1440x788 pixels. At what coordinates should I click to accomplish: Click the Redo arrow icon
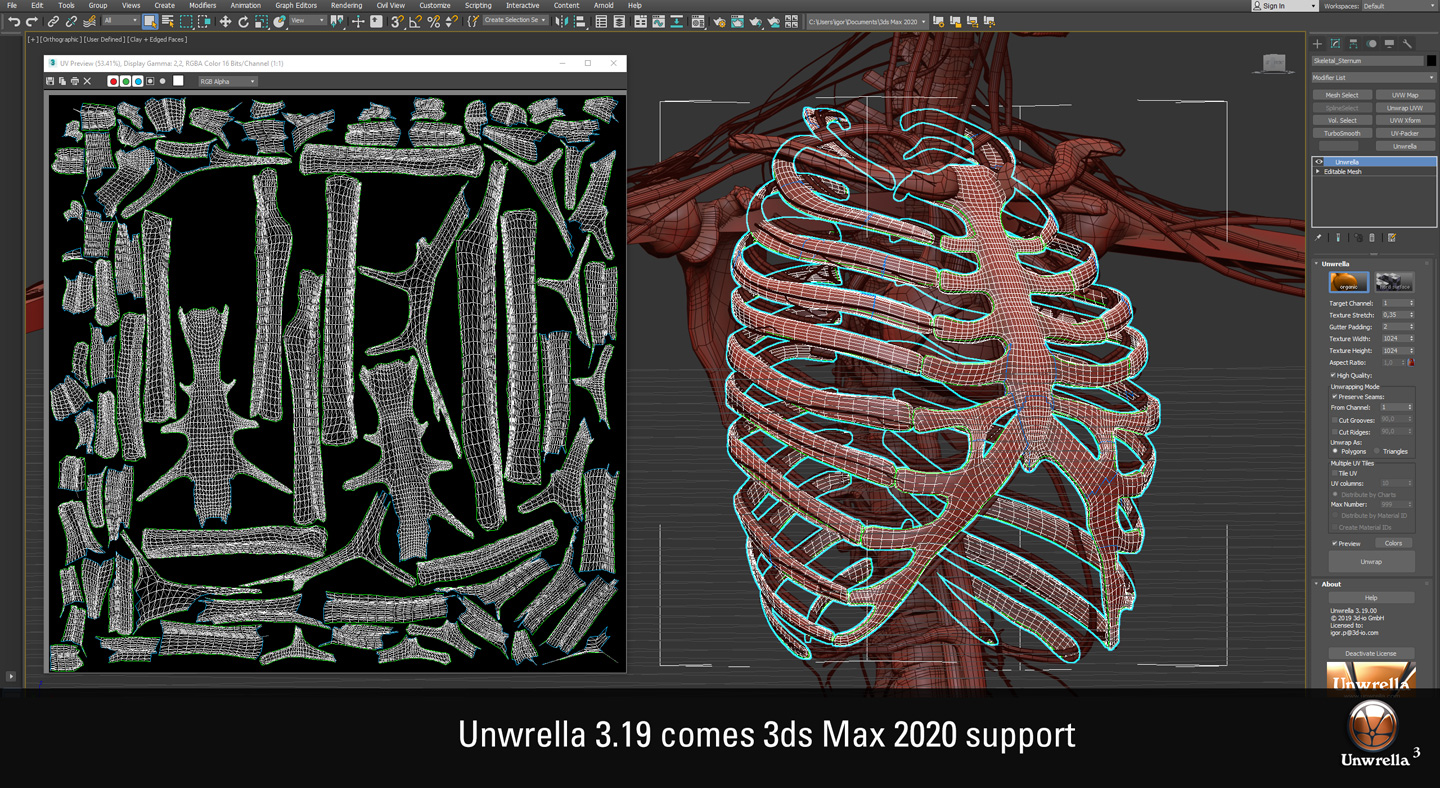click(32, 21)
